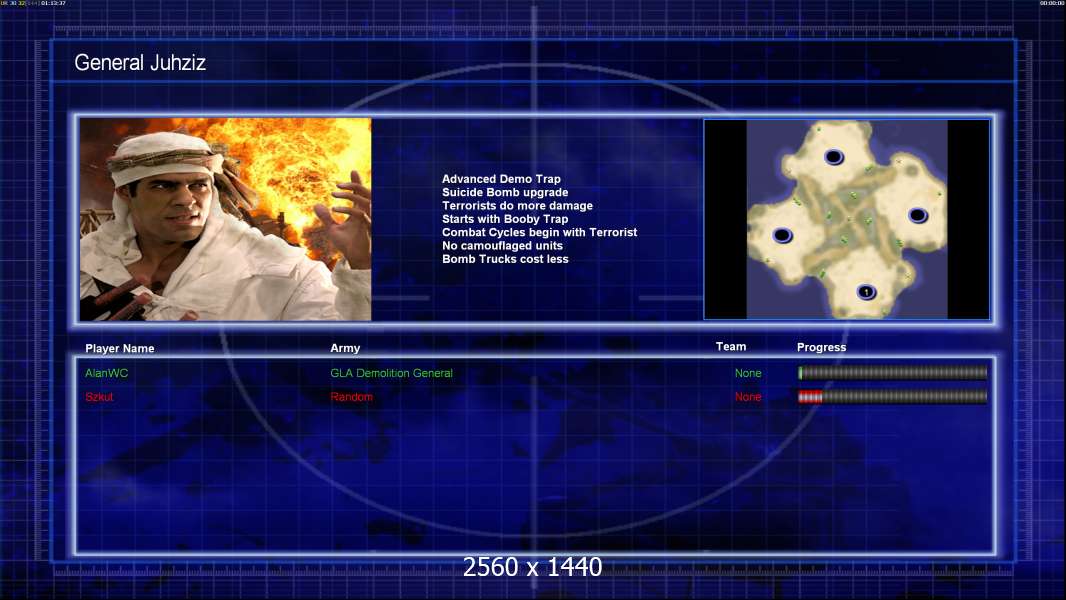Click the Random army entry for Szkut
Image resolution: width=1066 pixels, height=600 pixels.
(351, 397)
